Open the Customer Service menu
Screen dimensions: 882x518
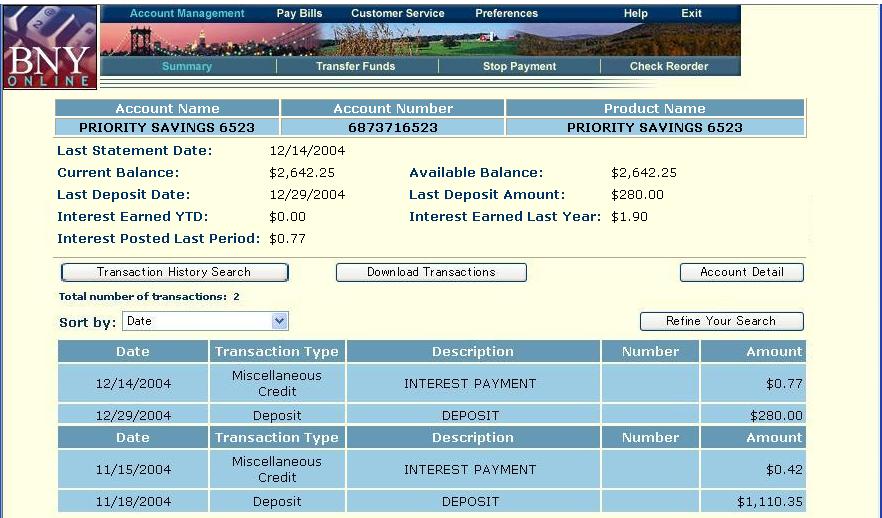[x=397, y=14]
